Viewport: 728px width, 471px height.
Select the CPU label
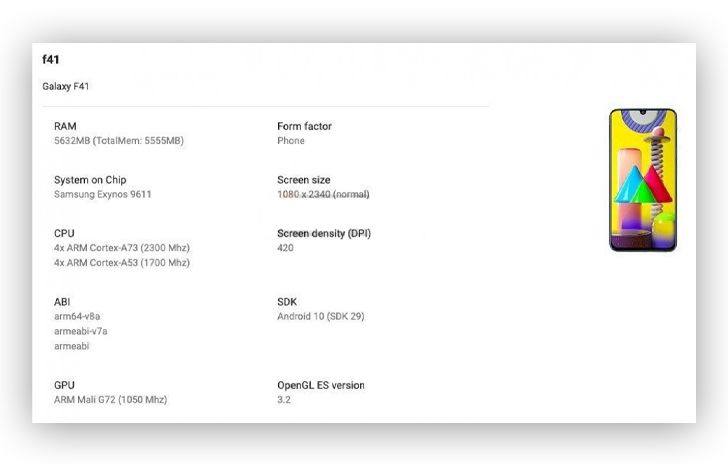[64, 233]
